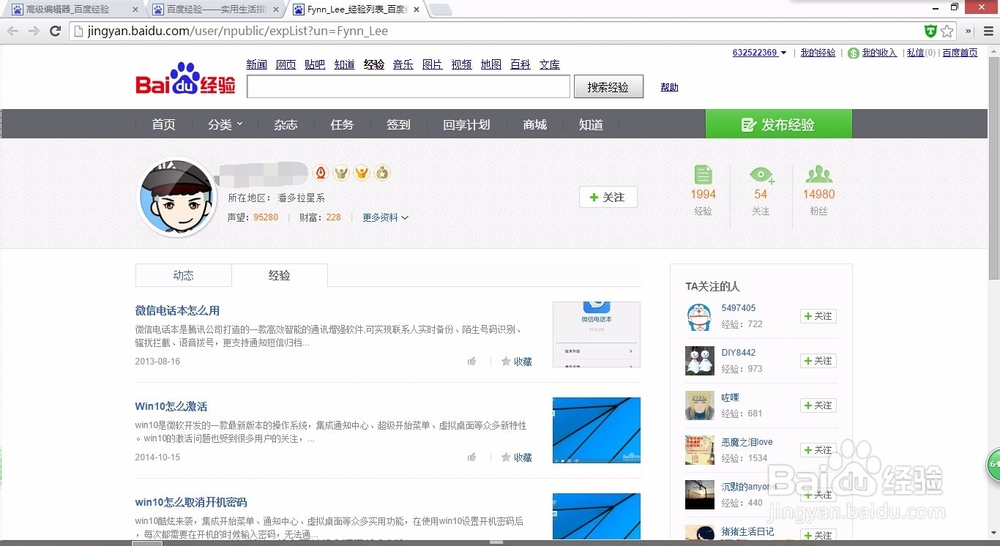The width and height of the screenshot is (1000, 546).
Task: Open the 首页 nav item
Action: pos(163,124)
